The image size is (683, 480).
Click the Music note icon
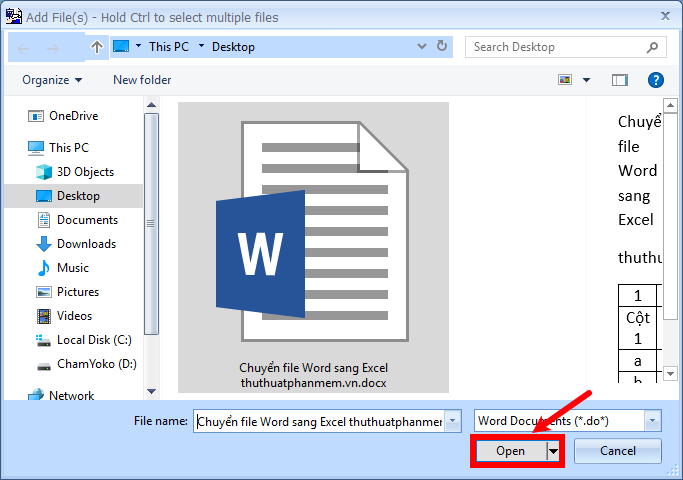44,268
